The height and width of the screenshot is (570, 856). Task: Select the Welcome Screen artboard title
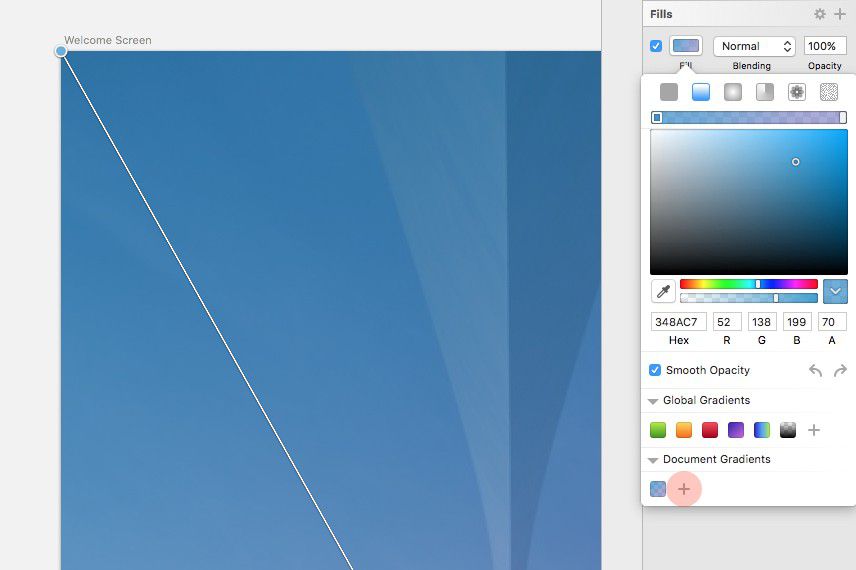[108, 40]
